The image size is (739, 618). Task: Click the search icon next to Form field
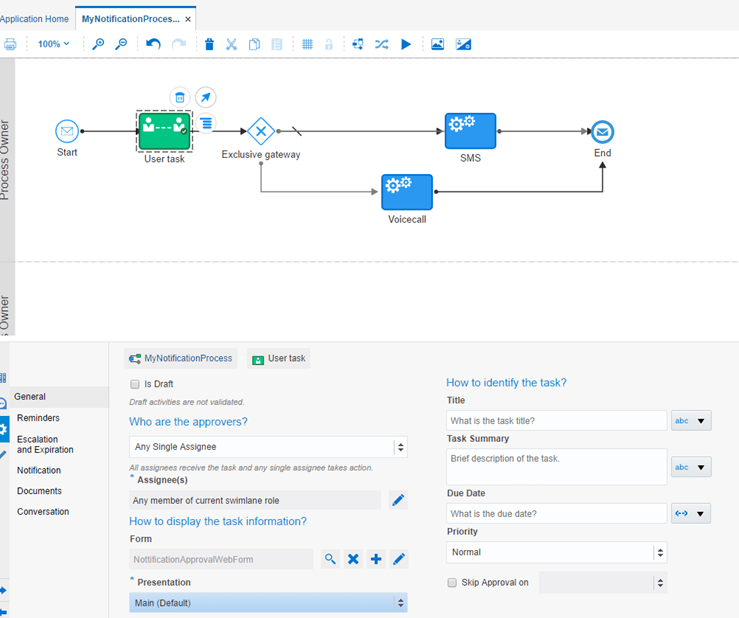pos(330,559)
